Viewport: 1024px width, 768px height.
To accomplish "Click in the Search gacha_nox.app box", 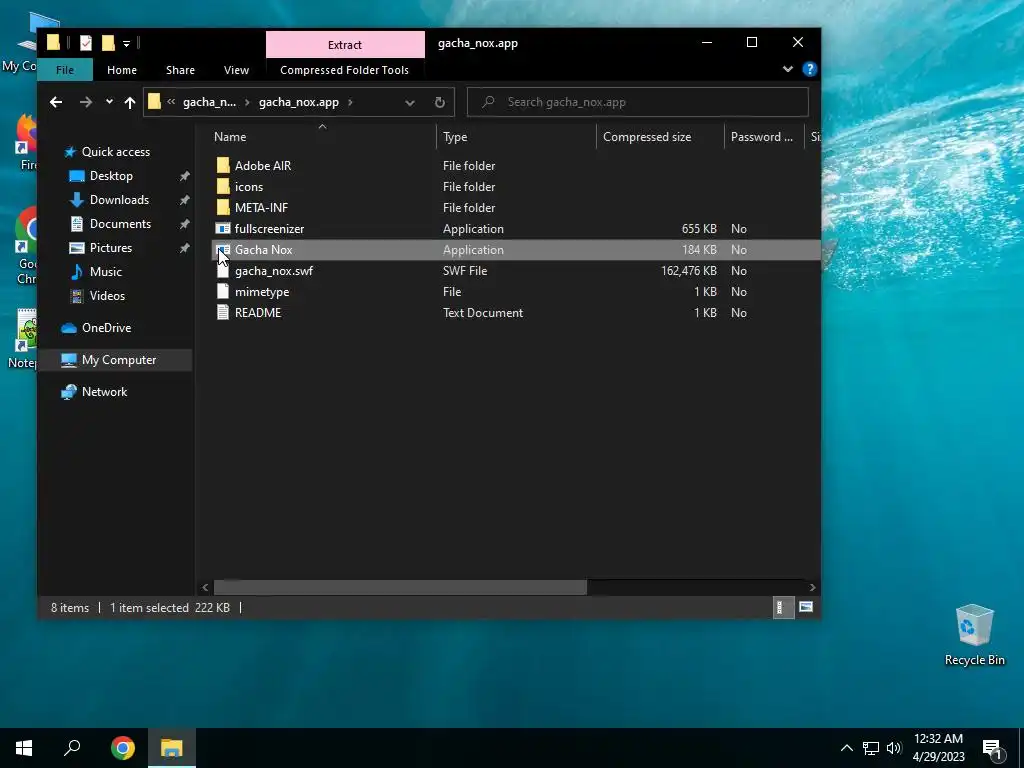I will click(638, 102).
